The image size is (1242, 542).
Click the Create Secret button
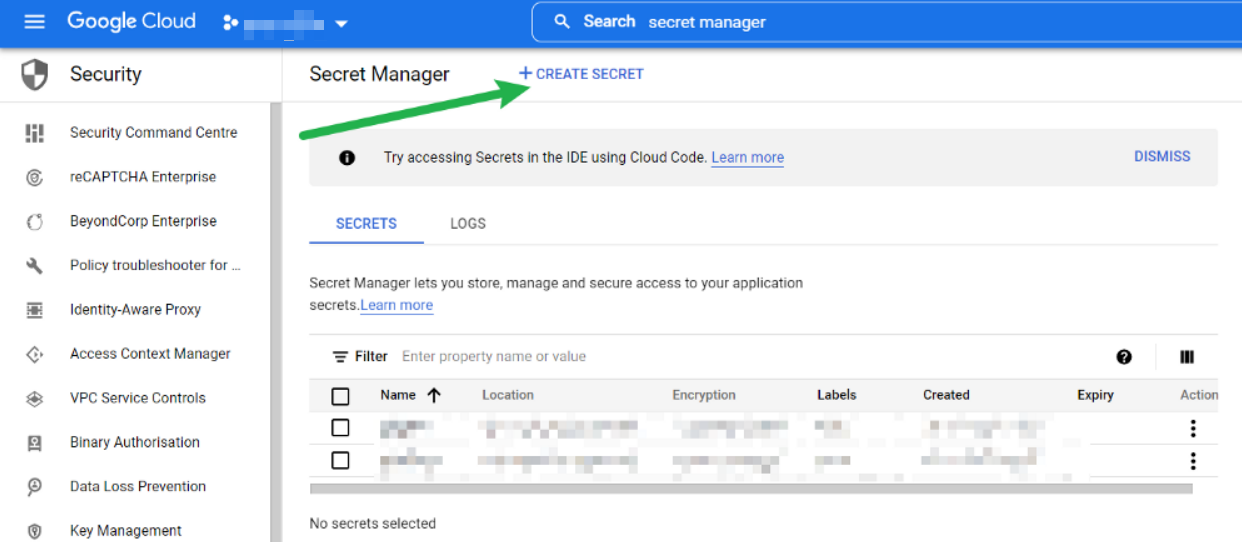coord(581,74)
